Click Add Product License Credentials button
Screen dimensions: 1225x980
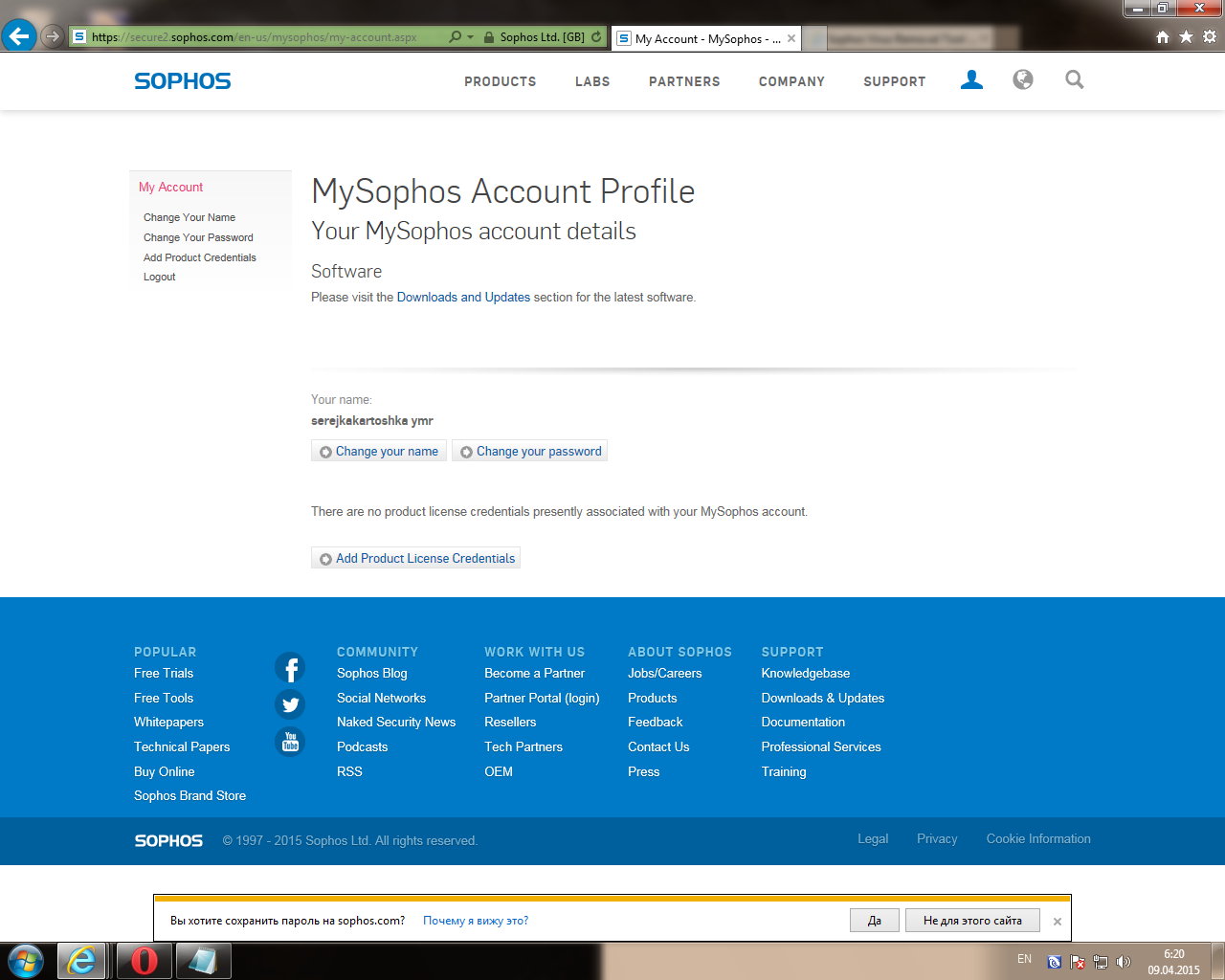point(415,558)
